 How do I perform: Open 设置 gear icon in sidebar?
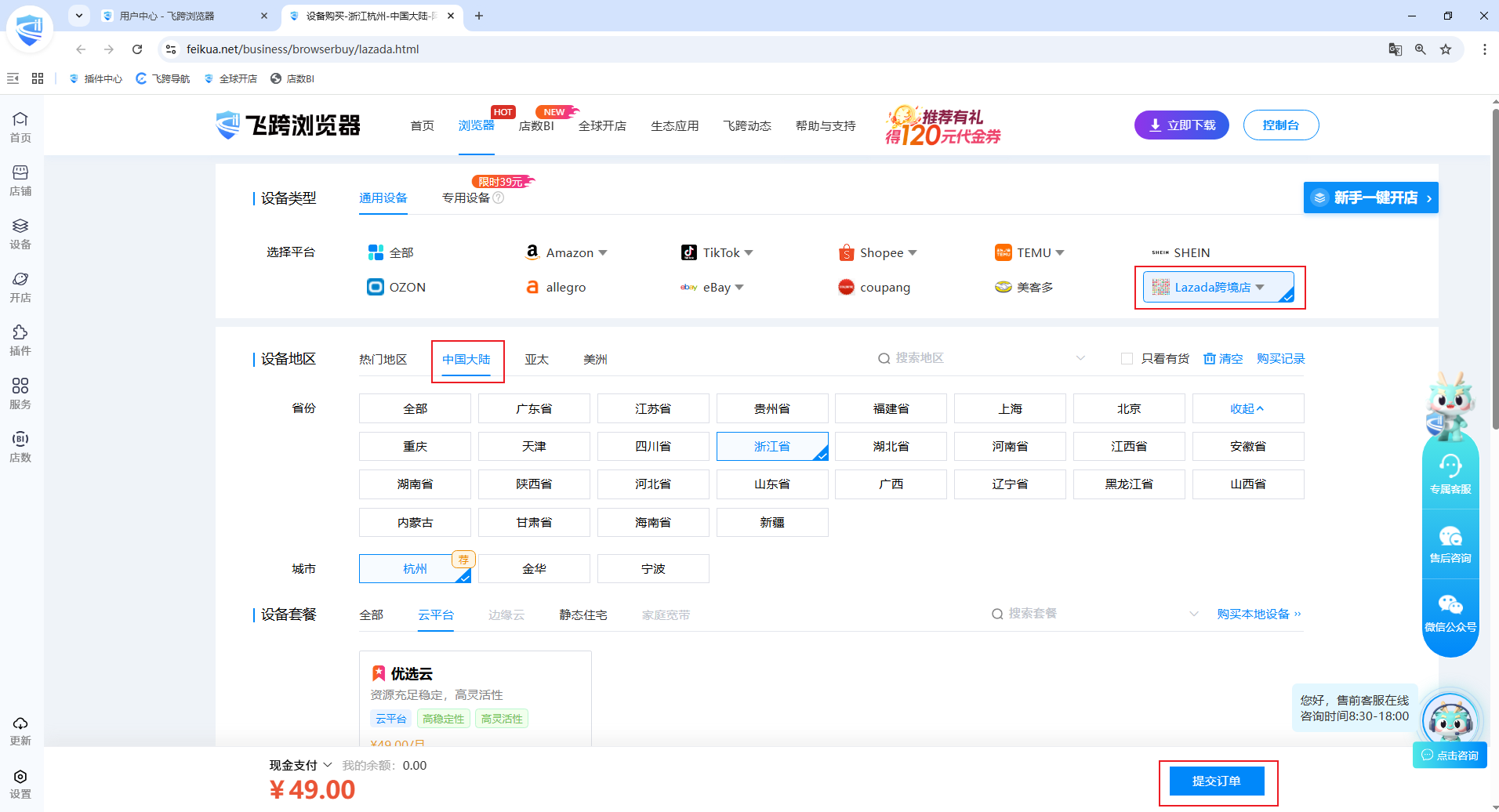coord(20,783)
